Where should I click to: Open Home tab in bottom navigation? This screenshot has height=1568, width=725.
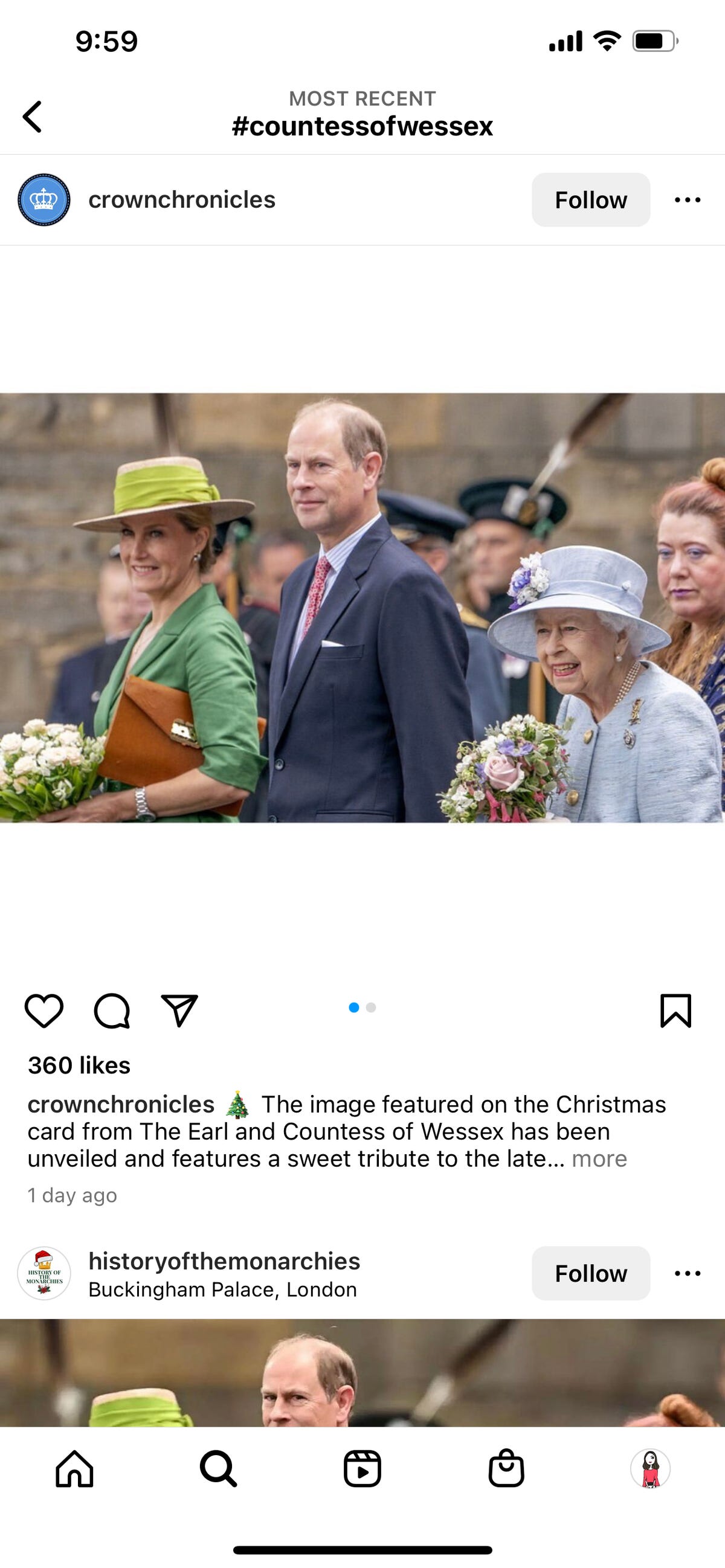(x=74, y=1469)
